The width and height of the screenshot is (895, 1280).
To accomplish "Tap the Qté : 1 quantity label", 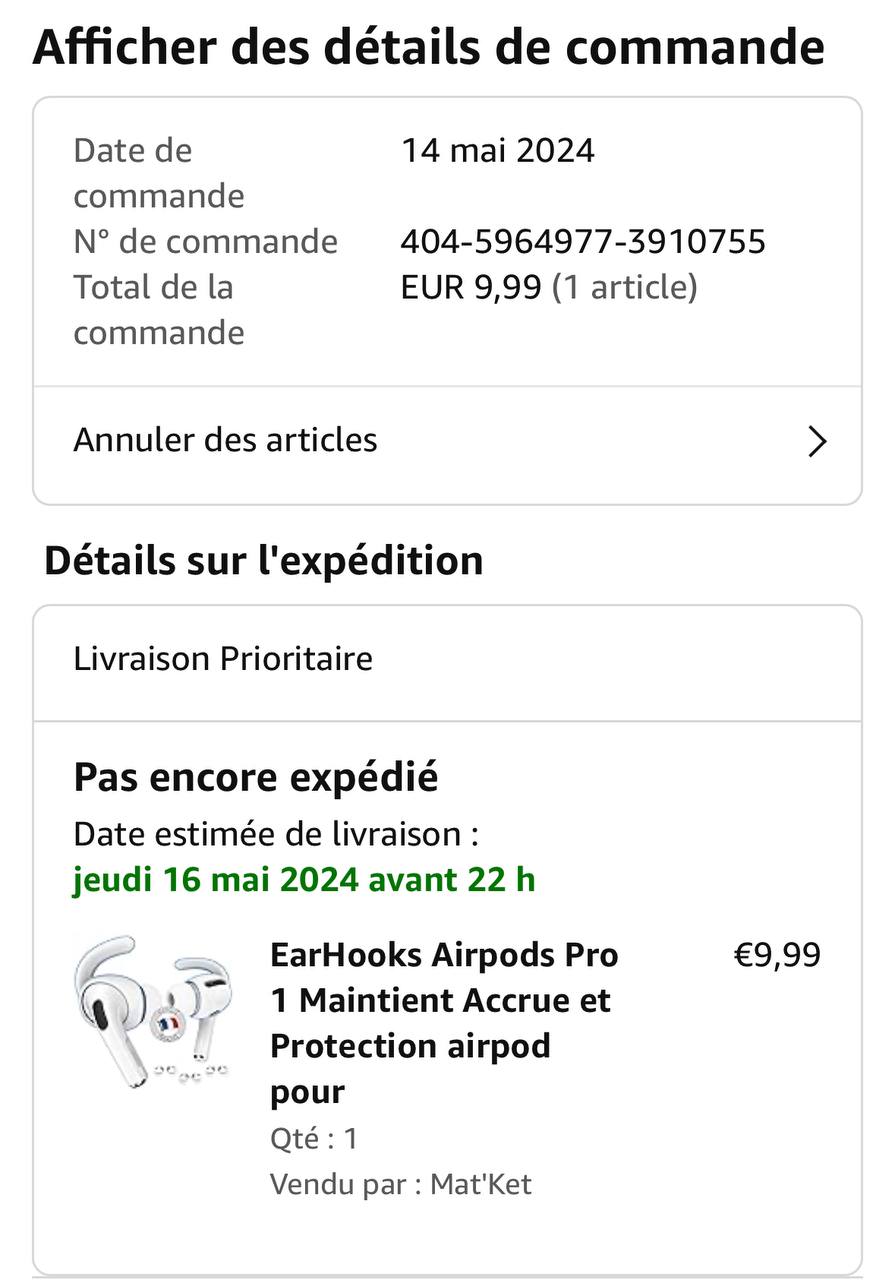I will (x=314, y=1138).
